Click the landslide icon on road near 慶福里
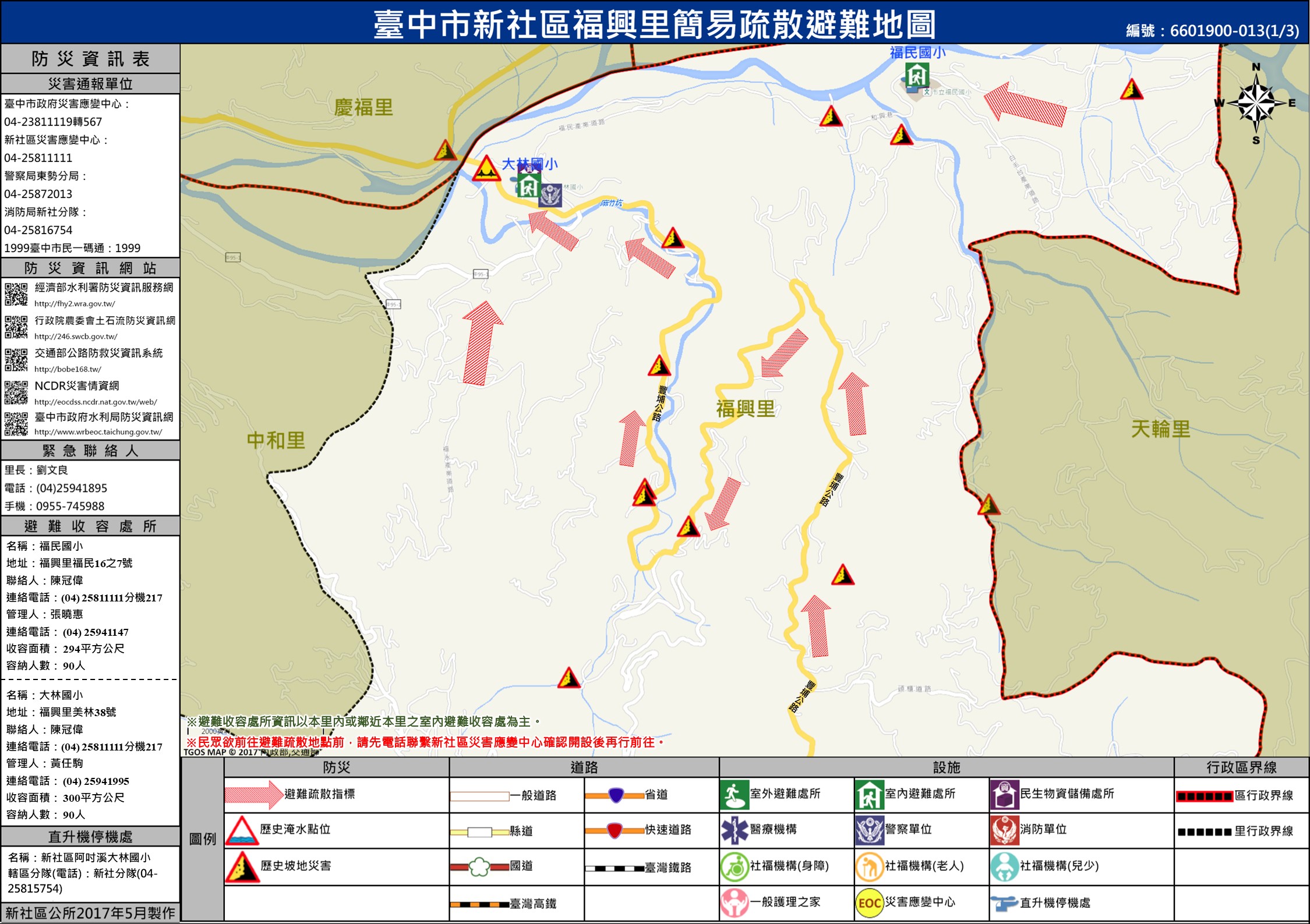This screenshot has width=1310, height=924. tap(446, 150)
